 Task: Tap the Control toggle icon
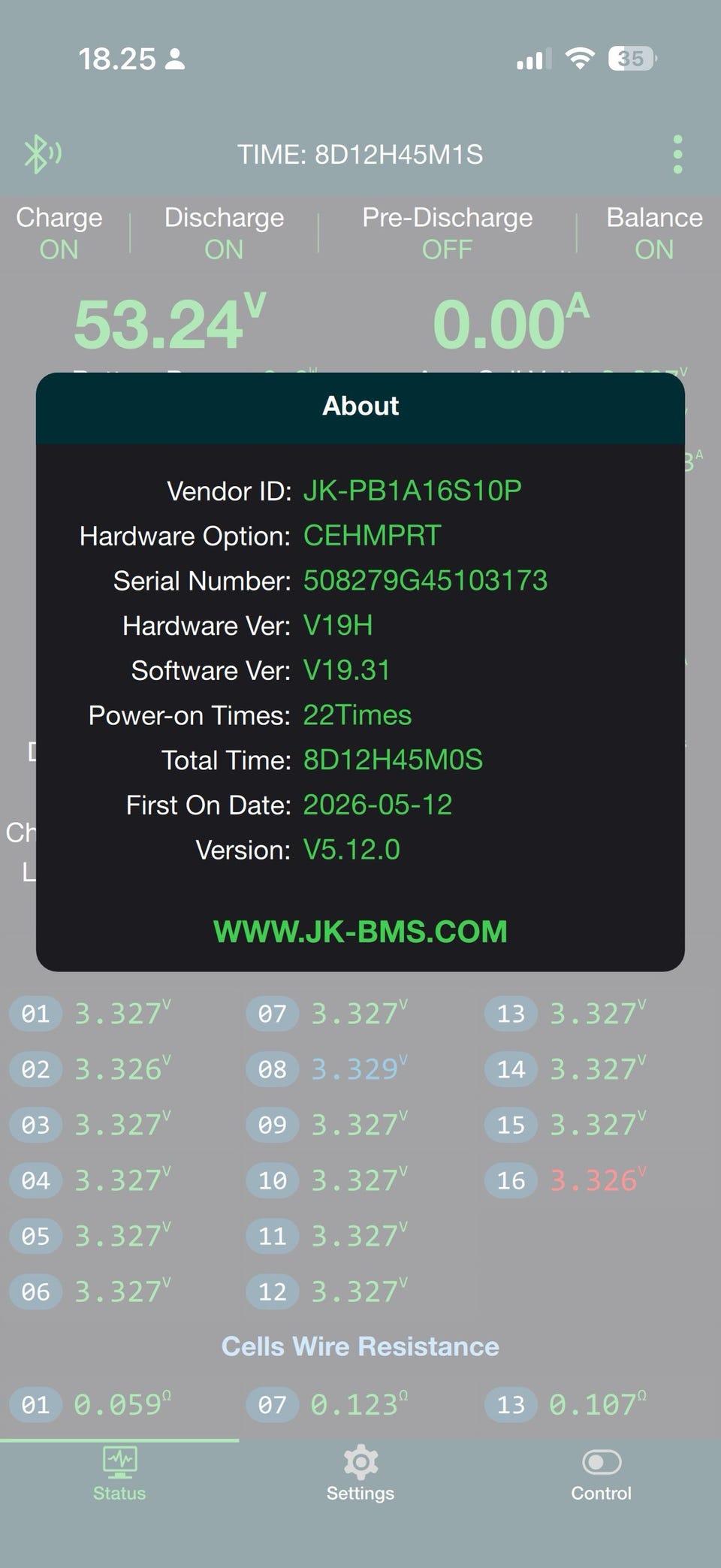[602, 1462]
